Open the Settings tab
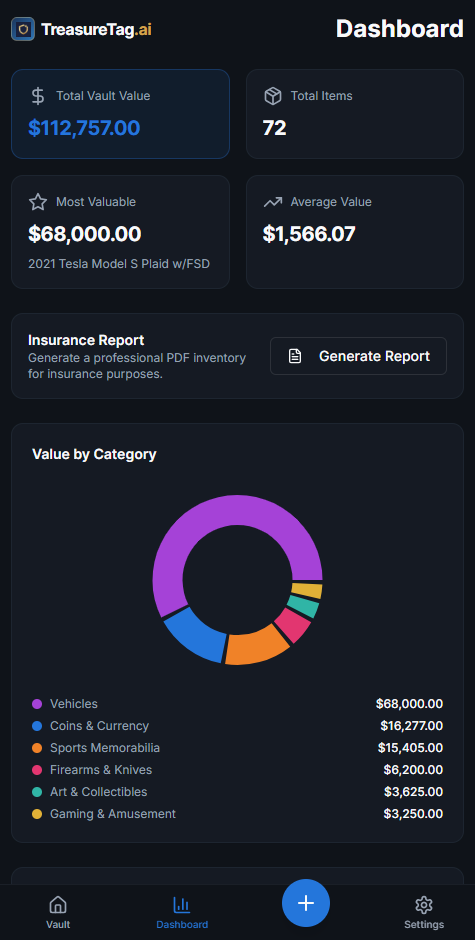Image resolution: width=475 pixels, height=940 pixels. (424, 912)
